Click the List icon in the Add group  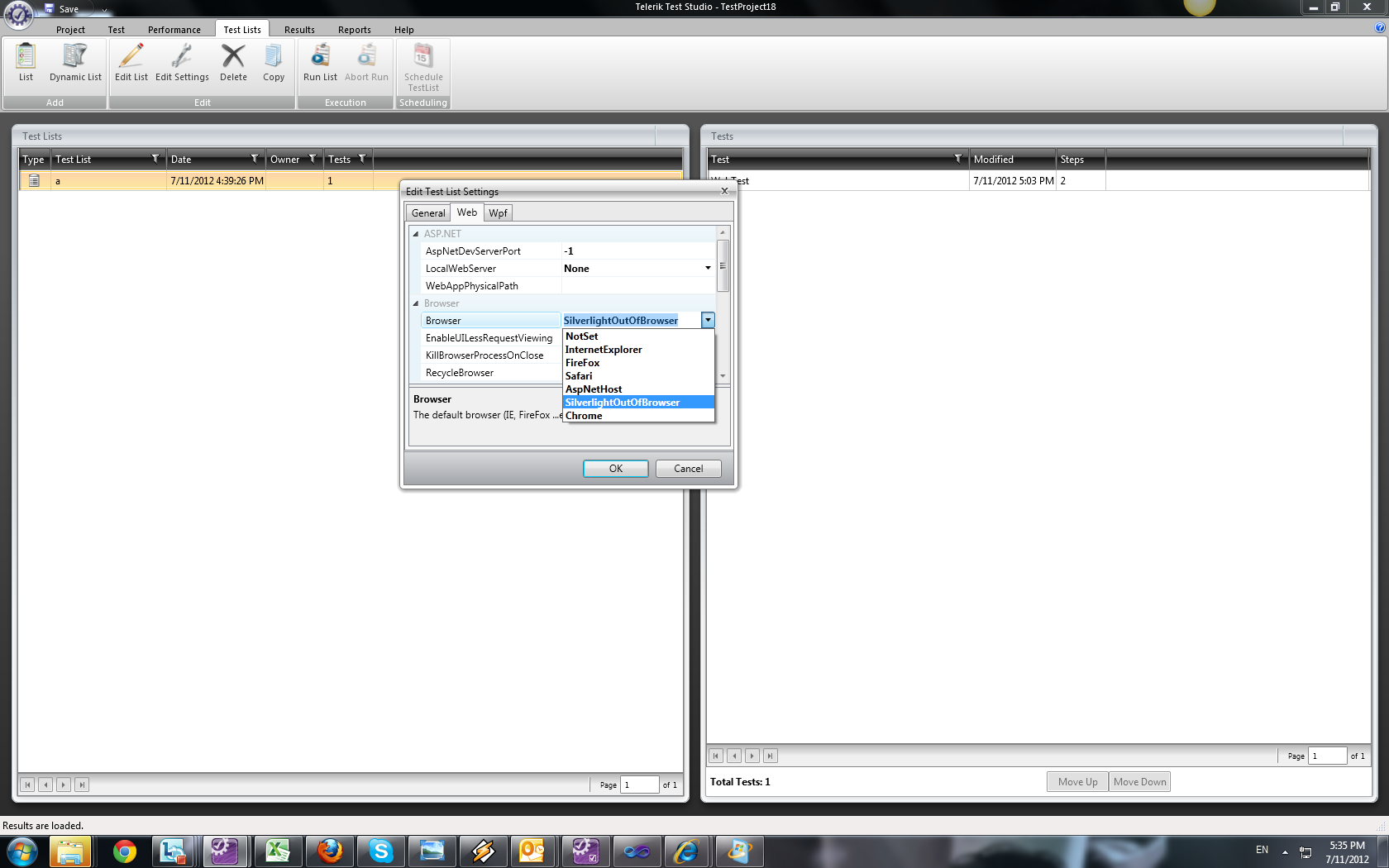coord(26,56)
